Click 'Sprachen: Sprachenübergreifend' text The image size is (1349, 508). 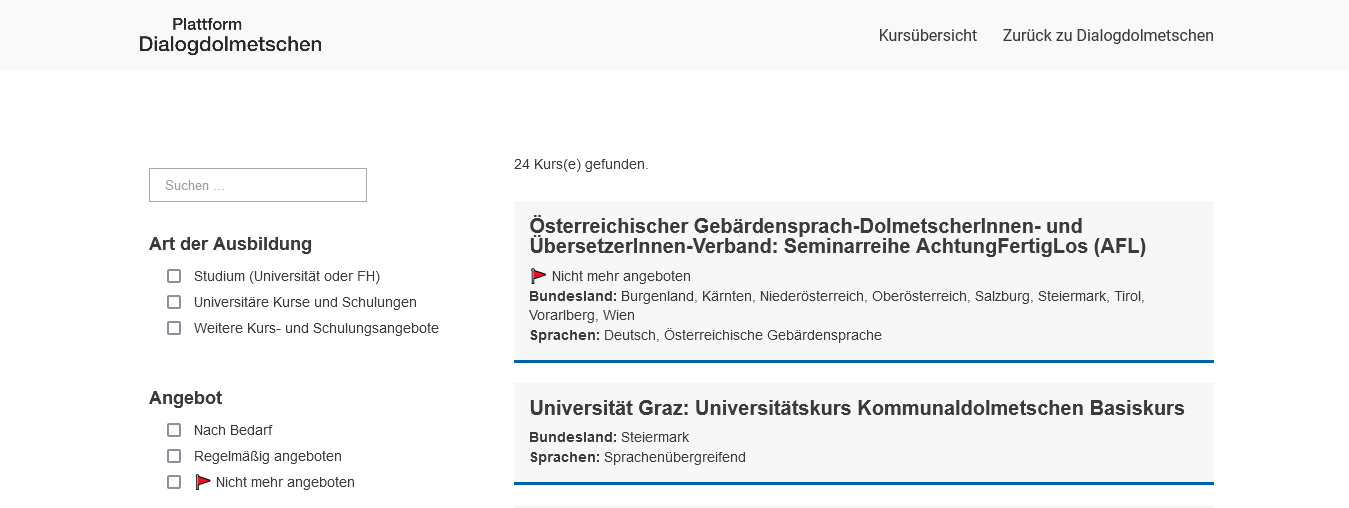[x=637, y=457]
